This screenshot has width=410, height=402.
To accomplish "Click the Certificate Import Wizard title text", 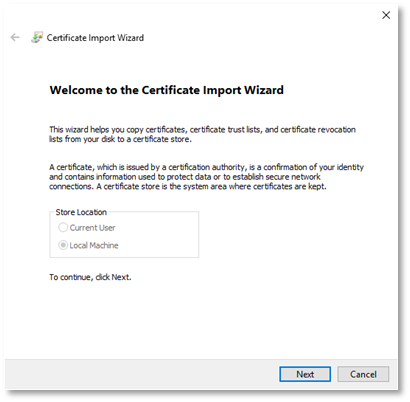I will (x=95, y=38).
